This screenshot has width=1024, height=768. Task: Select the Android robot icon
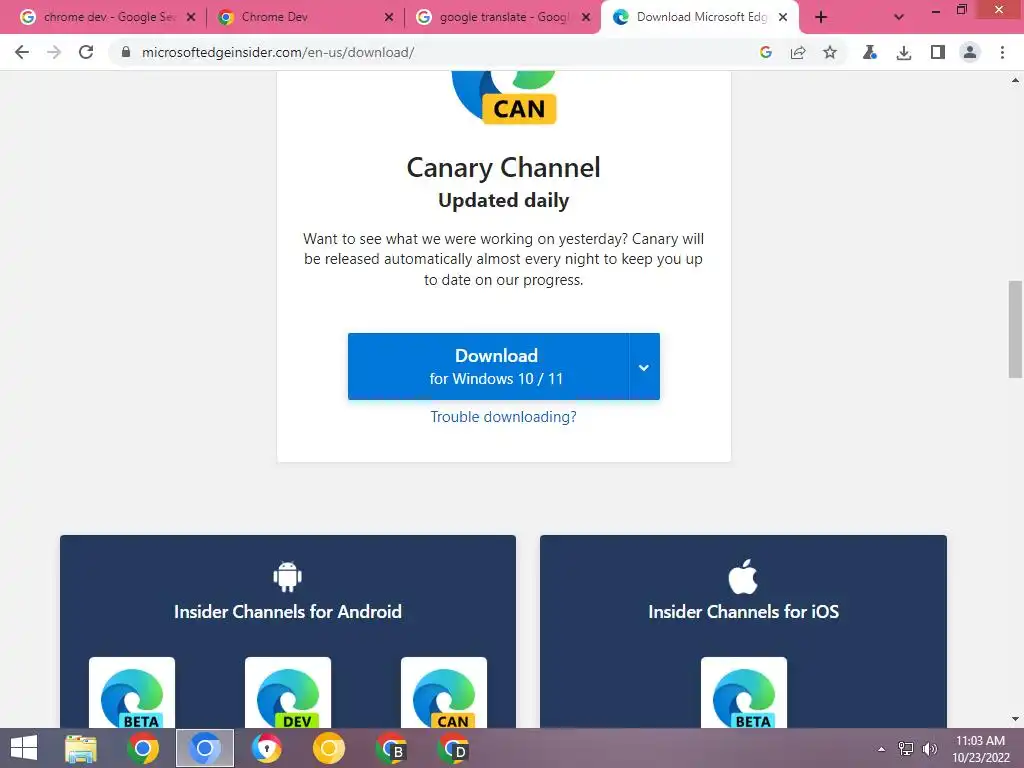point(287,577)
